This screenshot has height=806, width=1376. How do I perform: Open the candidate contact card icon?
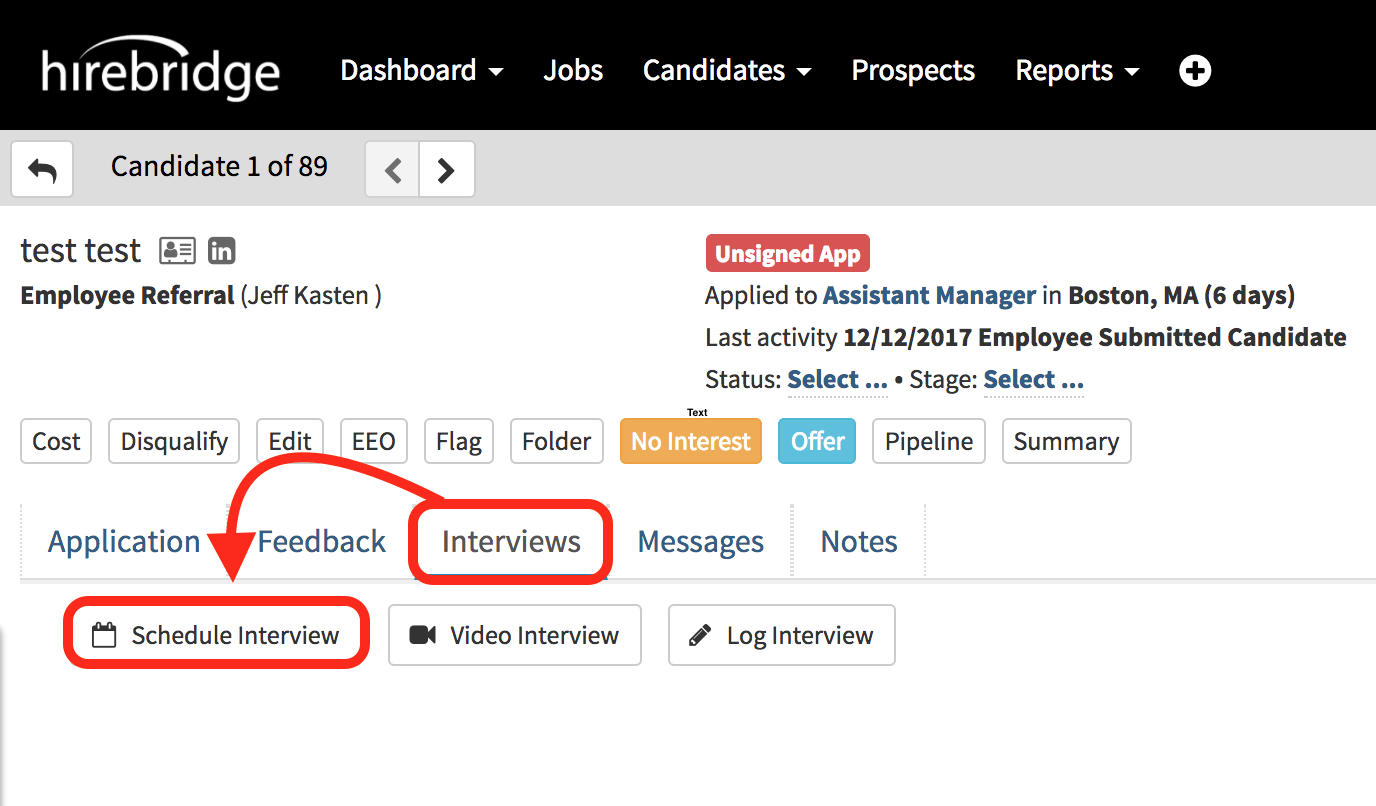tap(177, 251)
